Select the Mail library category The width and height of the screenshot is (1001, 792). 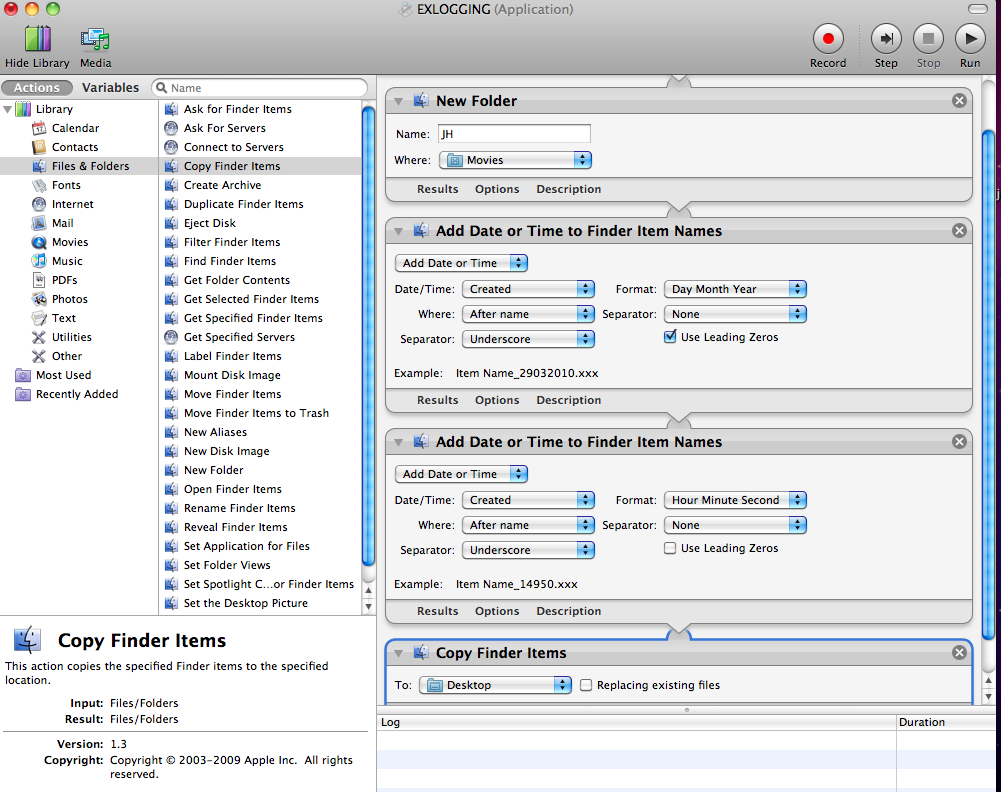62,223
